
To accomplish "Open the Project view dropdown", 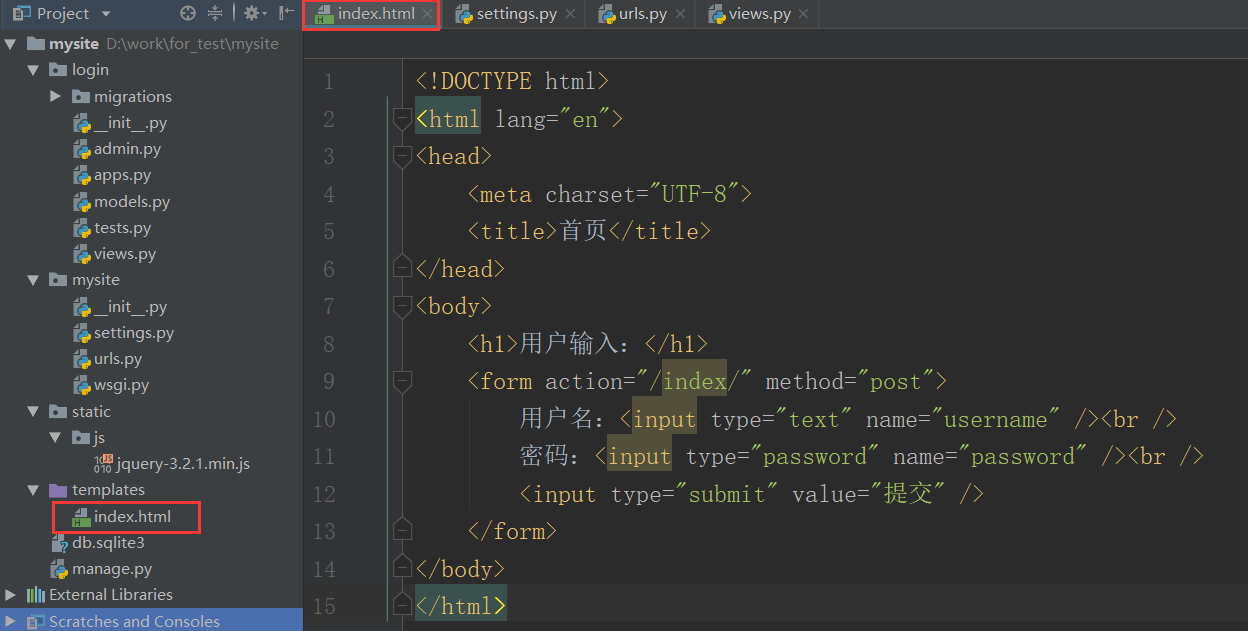I will (x=106, y=14).
